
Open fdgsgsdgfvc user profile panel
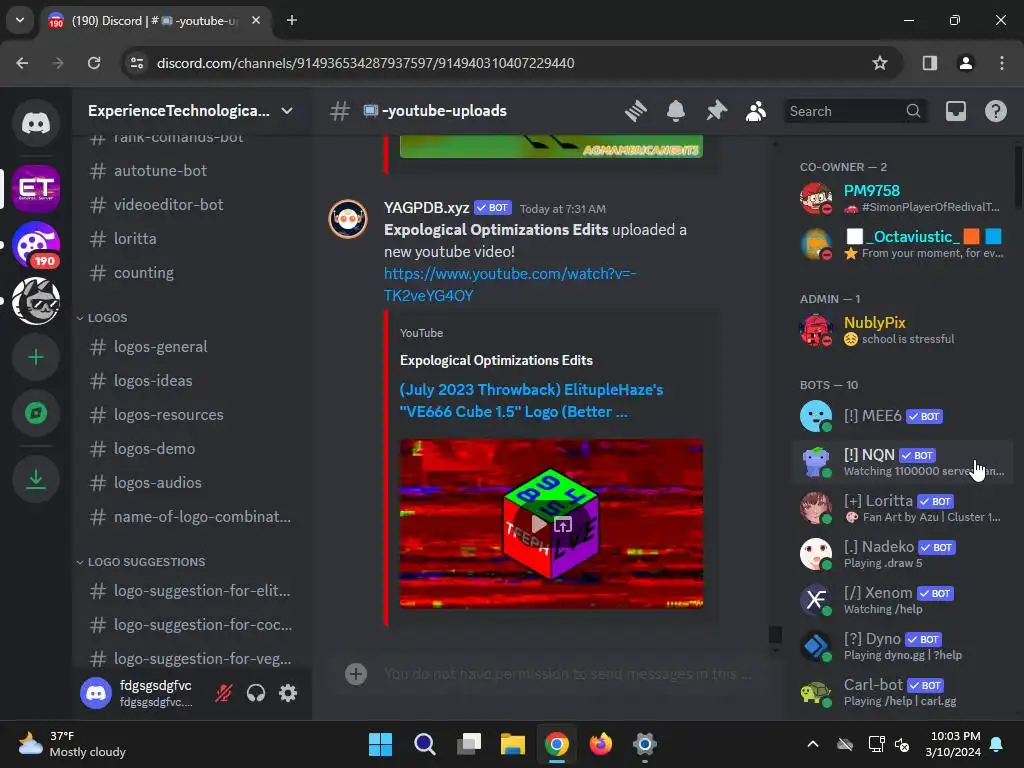(139, 693)
